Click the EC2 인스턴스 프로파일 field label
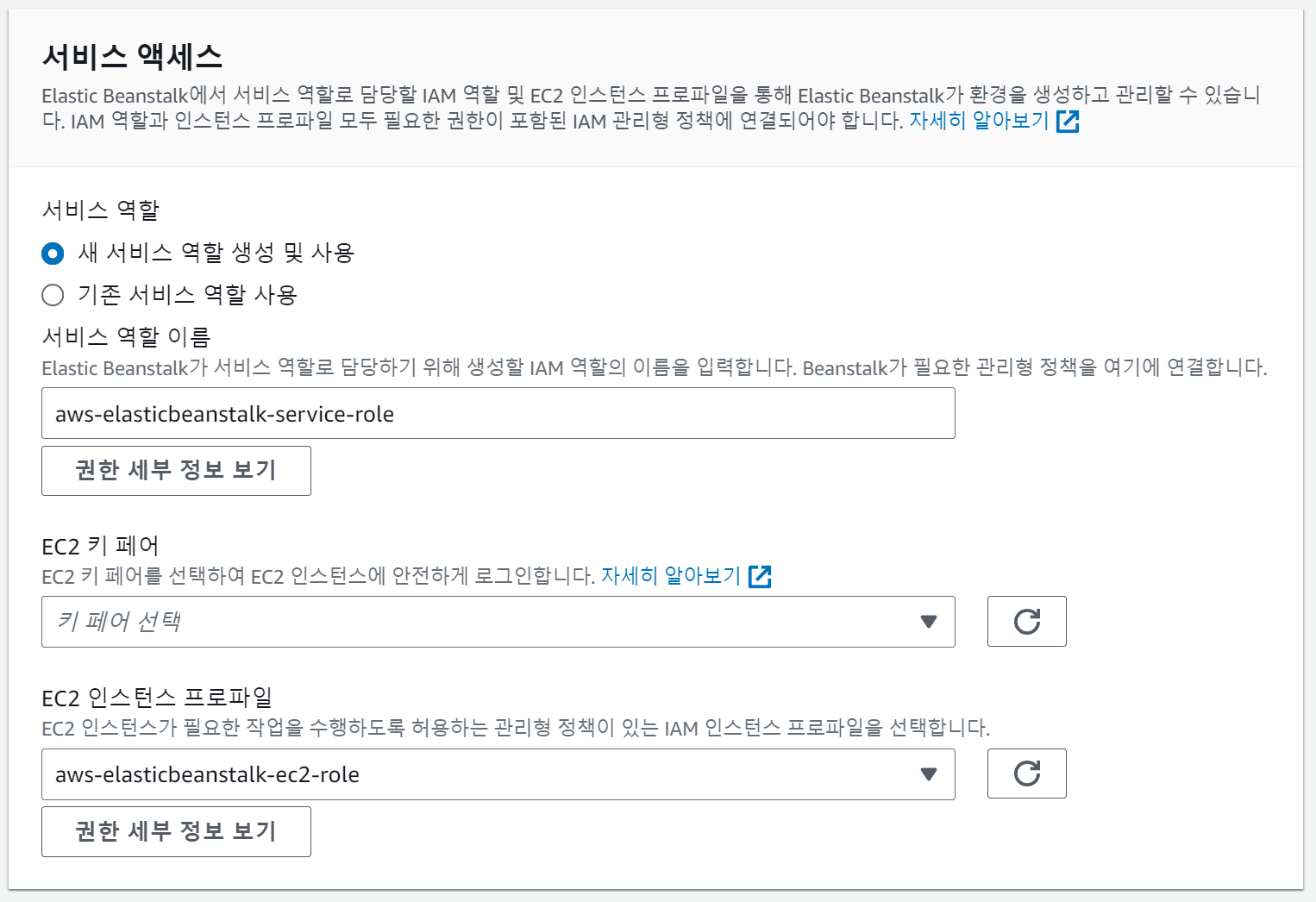The image size is (1316, 902). click(157, 697)
